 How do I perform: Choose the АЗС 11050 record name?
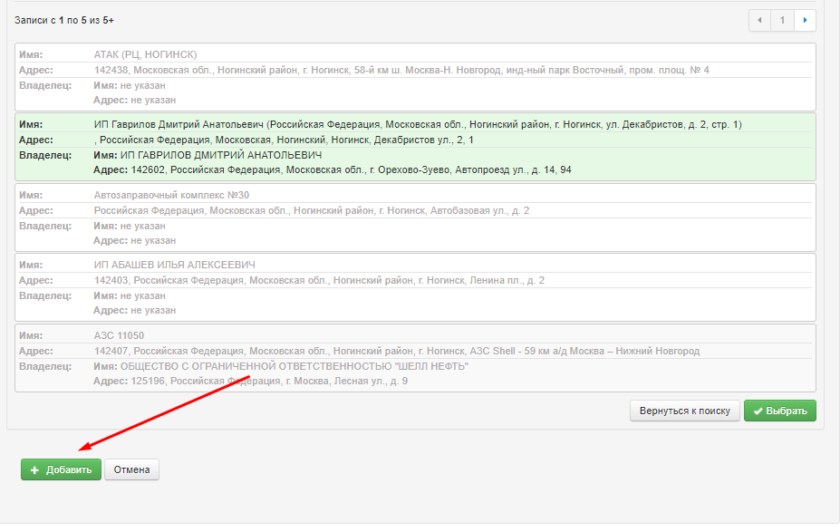pyautogui.click(x=119, y=336)
